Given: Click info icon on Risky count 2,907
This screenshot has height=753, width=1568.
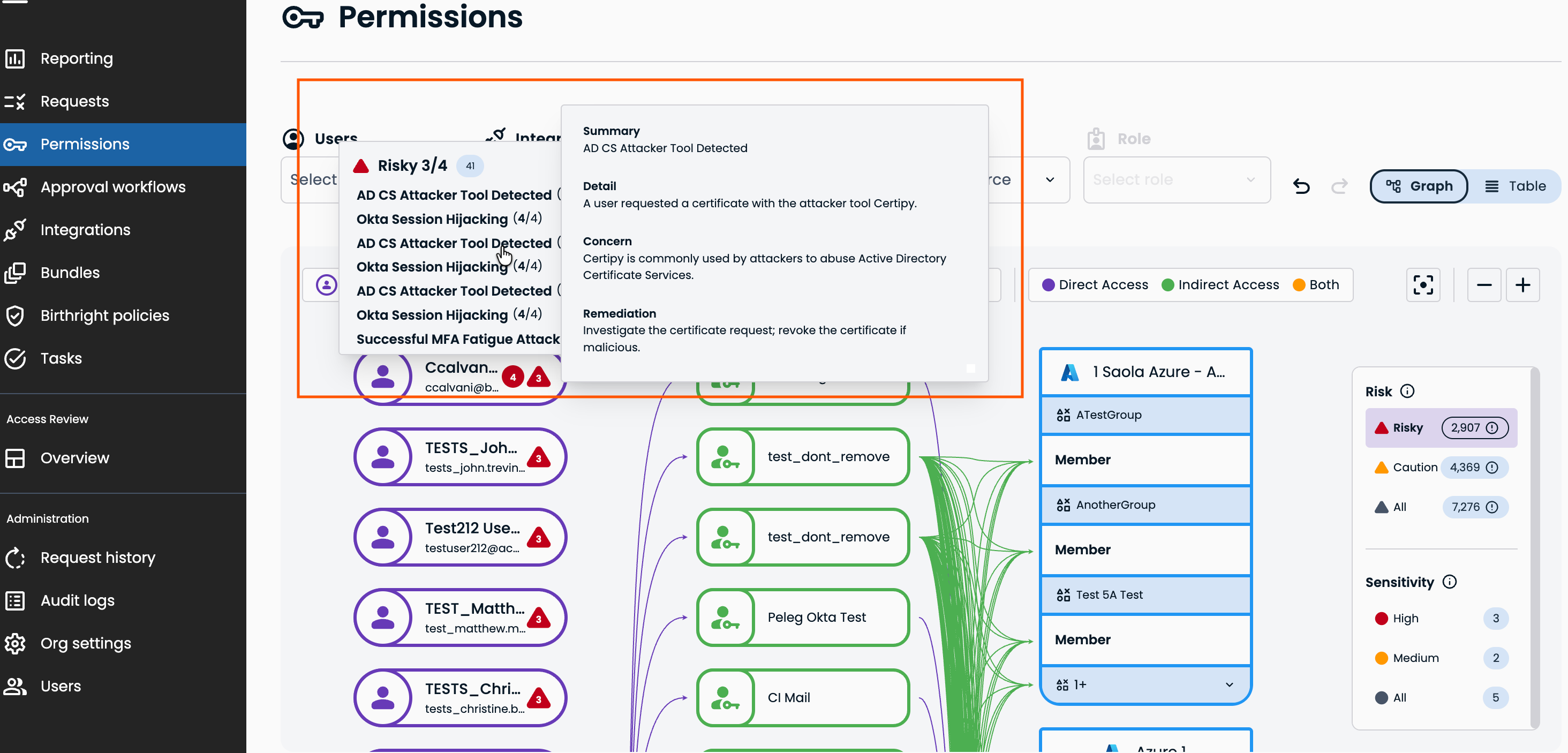Looking at the screenshot, I should tap(1492, 428).
